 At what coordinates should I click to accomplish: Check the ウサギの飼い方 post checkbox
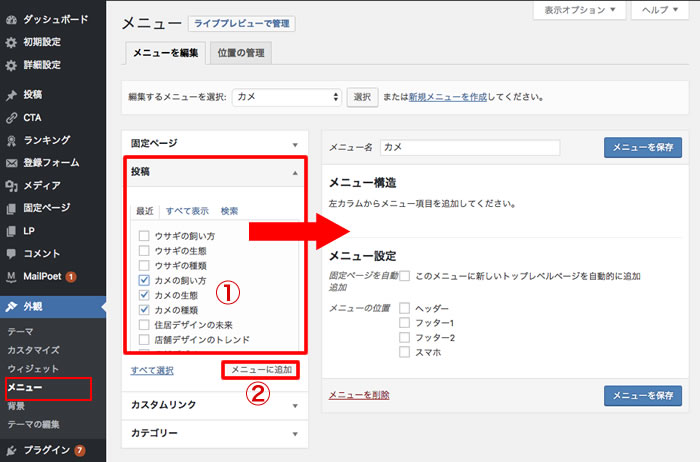pyautogui.click(x=145, y=236)
